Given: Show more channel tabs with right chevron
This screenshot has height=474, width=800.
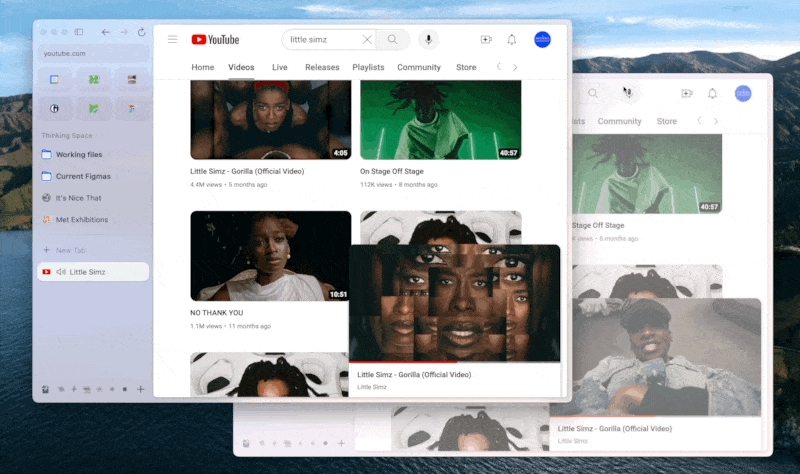Looking at the screenshot, I should (515, 67).
